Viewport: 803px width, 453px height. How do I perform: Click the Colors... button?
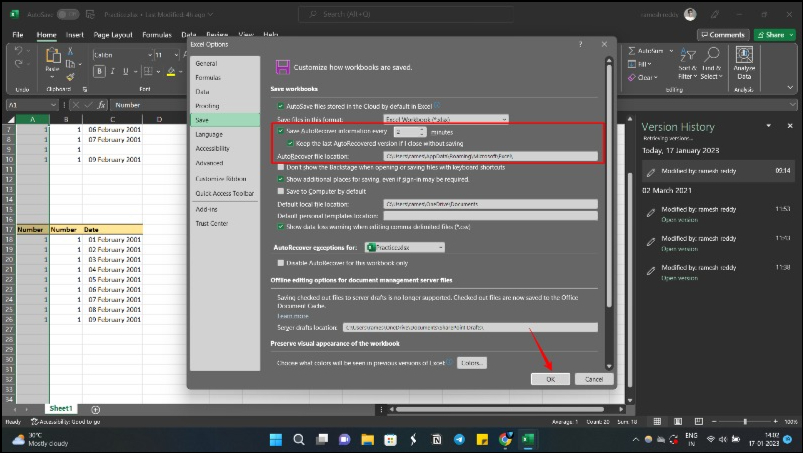[472, 362]
